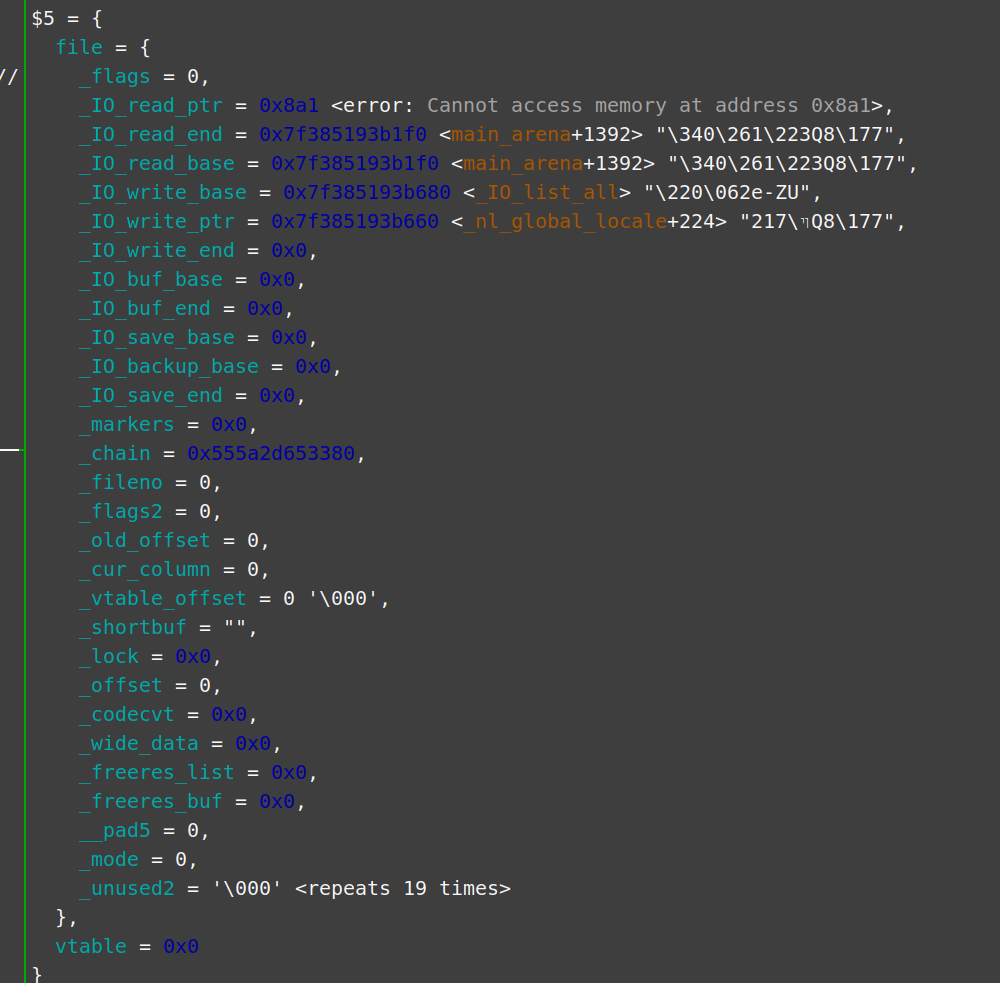The width and height of the screenshot is (1000, 983).
Task: Click the _IO_buf_end field name
Action: pos(145,309)
